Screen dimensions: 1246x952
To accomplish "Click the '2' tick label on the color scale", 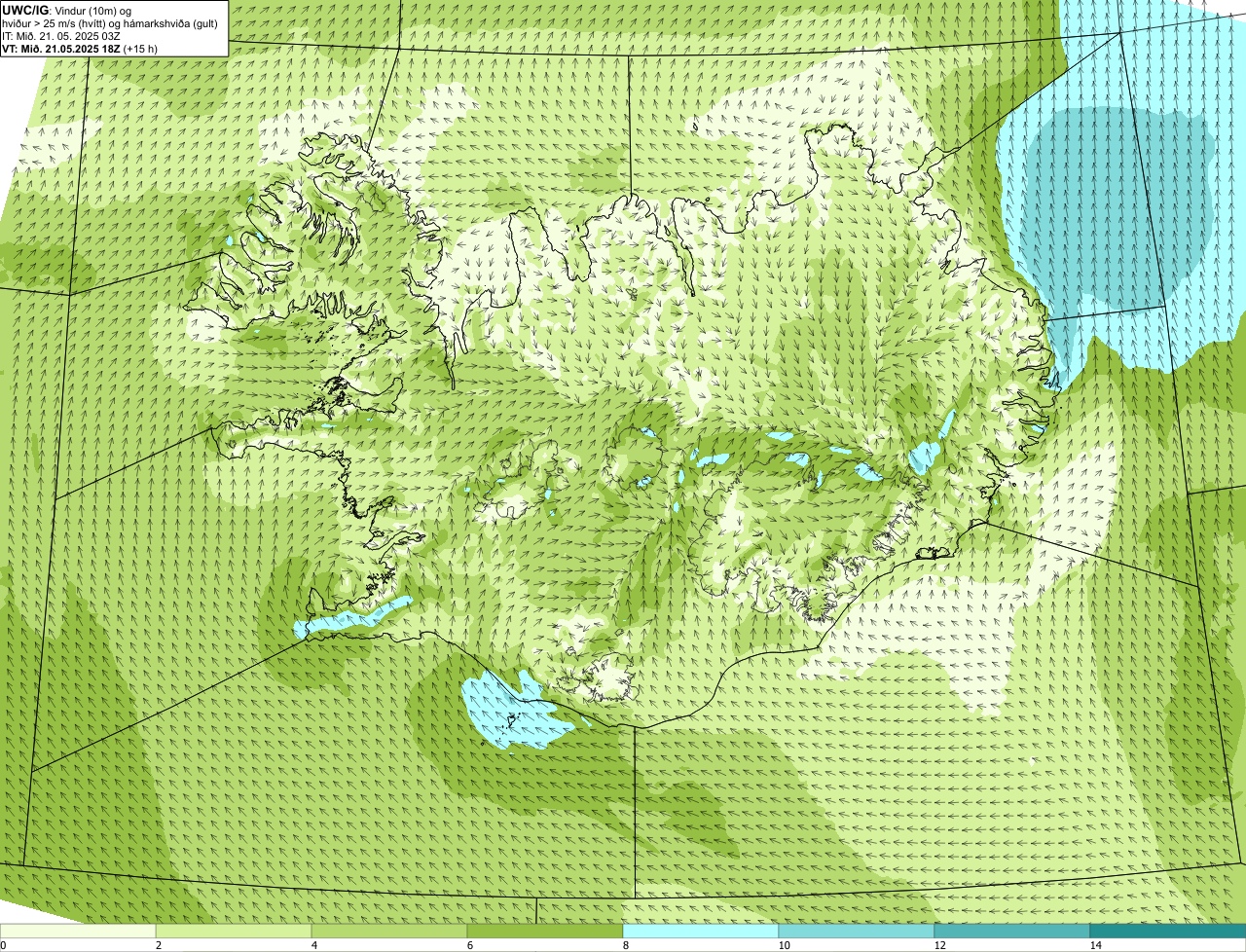I will click(x=158, y=945).
